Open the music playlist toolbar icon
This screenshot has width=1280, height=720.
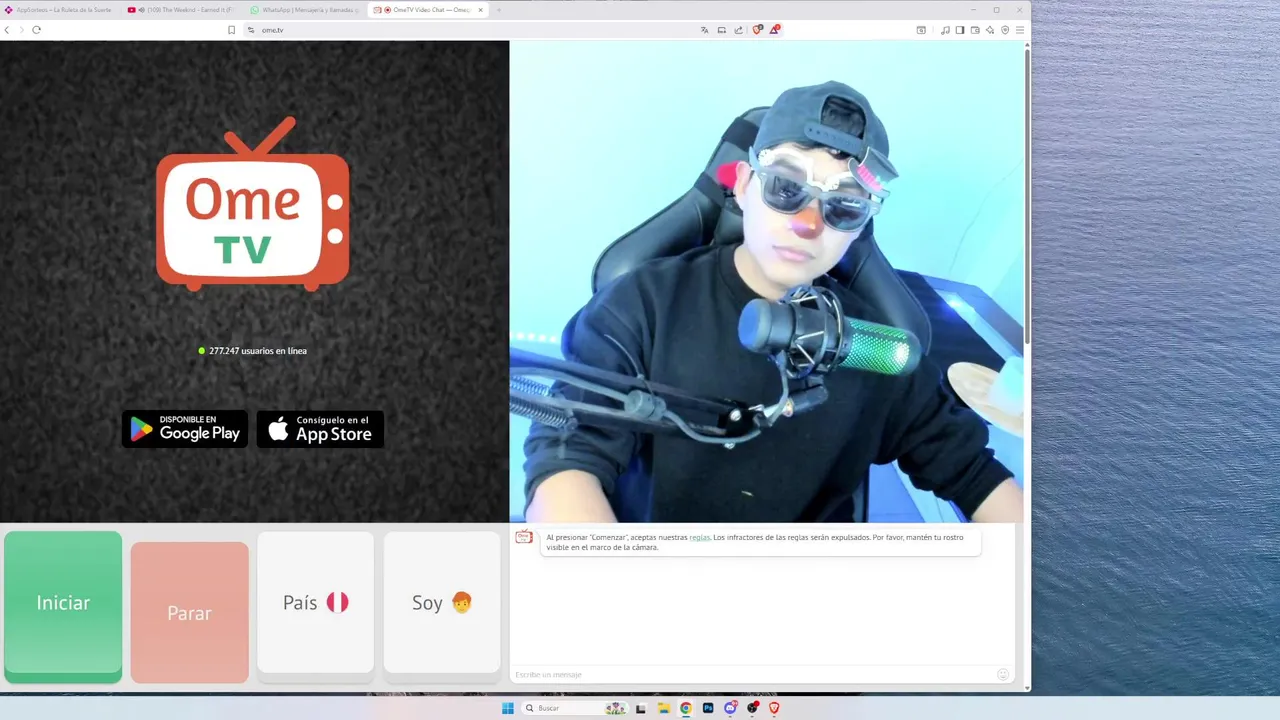coord(945,30)
